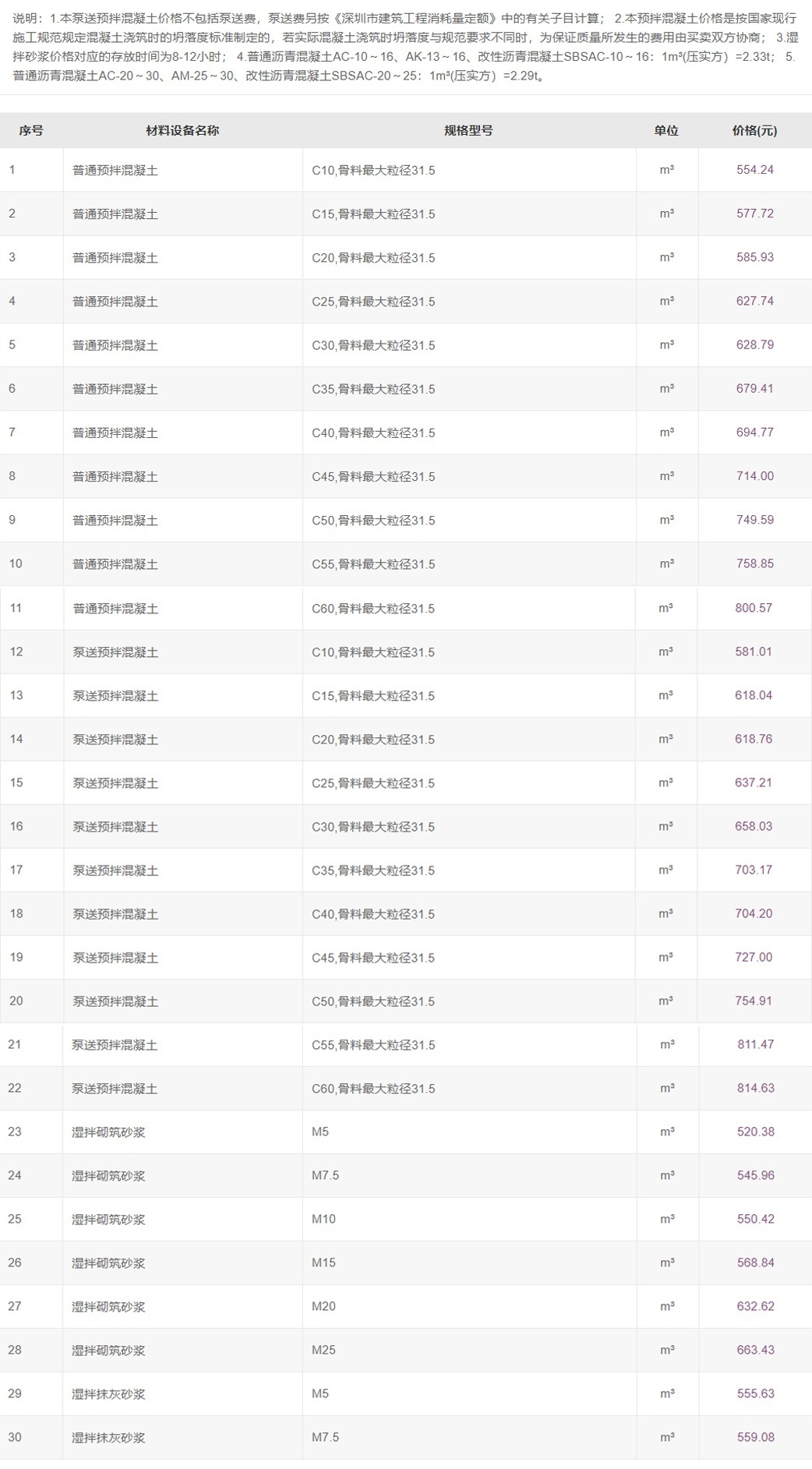Click the price 727.00 in row 19
Image resolution: width=812 pixels, height=1469 pixels.
[x=754, y=957]
